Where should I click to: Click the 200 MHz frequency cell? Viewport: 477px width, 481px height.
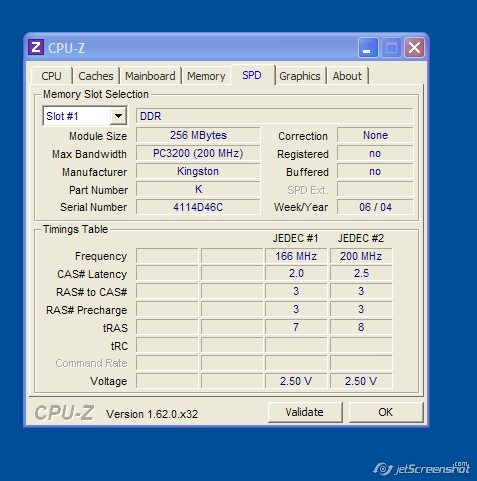point(361,256)
